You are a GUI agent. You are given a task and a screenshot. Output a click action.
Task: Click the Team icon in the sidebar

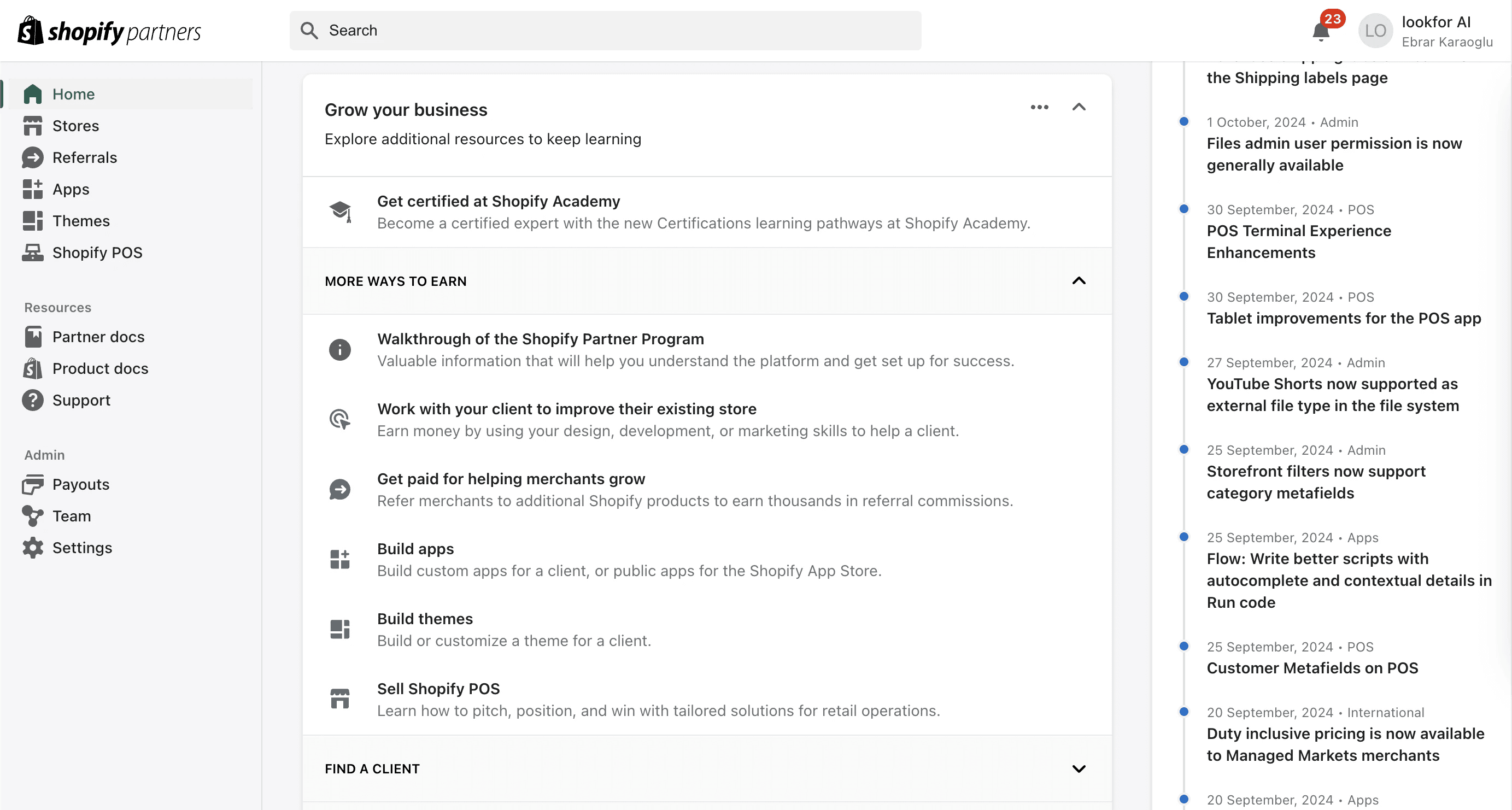click(33, 516)
